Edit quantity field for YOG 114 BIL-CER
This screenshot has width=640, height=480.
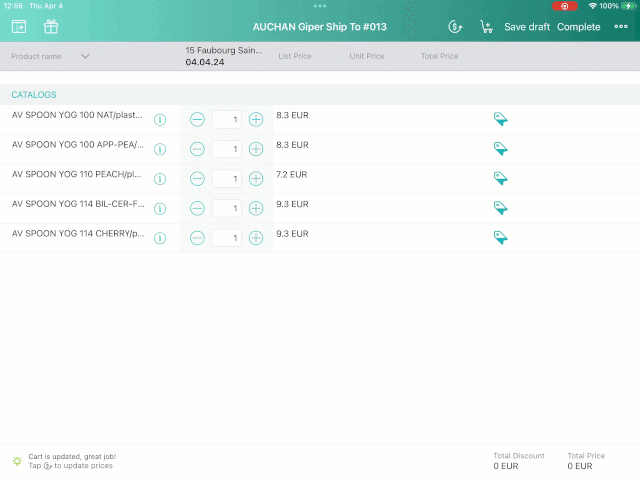pos(227,209)
